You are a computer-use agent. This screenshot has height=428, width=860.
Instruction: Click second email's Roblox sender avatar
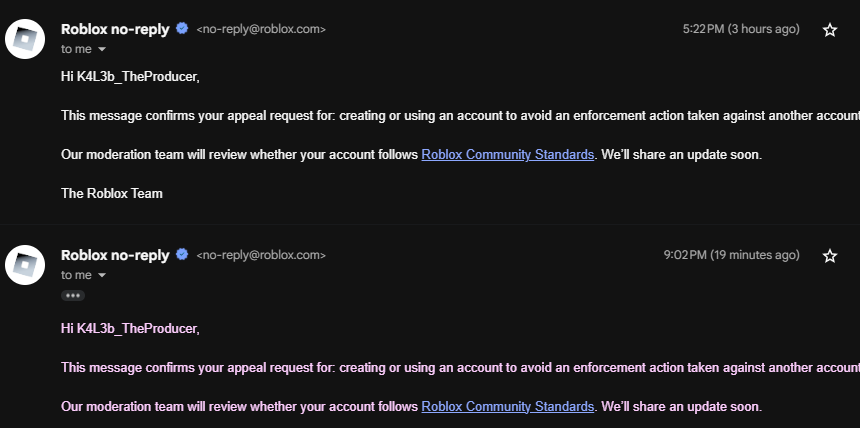(x=25, y=265)
